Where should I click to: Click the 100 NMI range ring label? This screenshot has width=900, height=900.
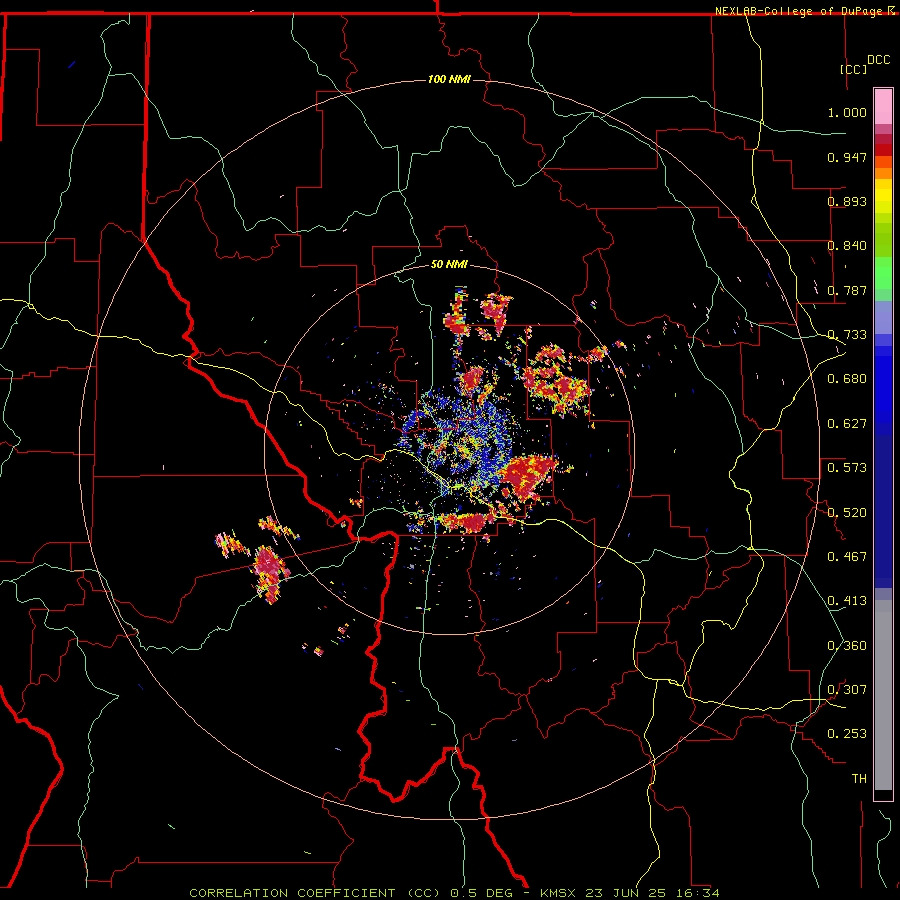pos(449,79)
